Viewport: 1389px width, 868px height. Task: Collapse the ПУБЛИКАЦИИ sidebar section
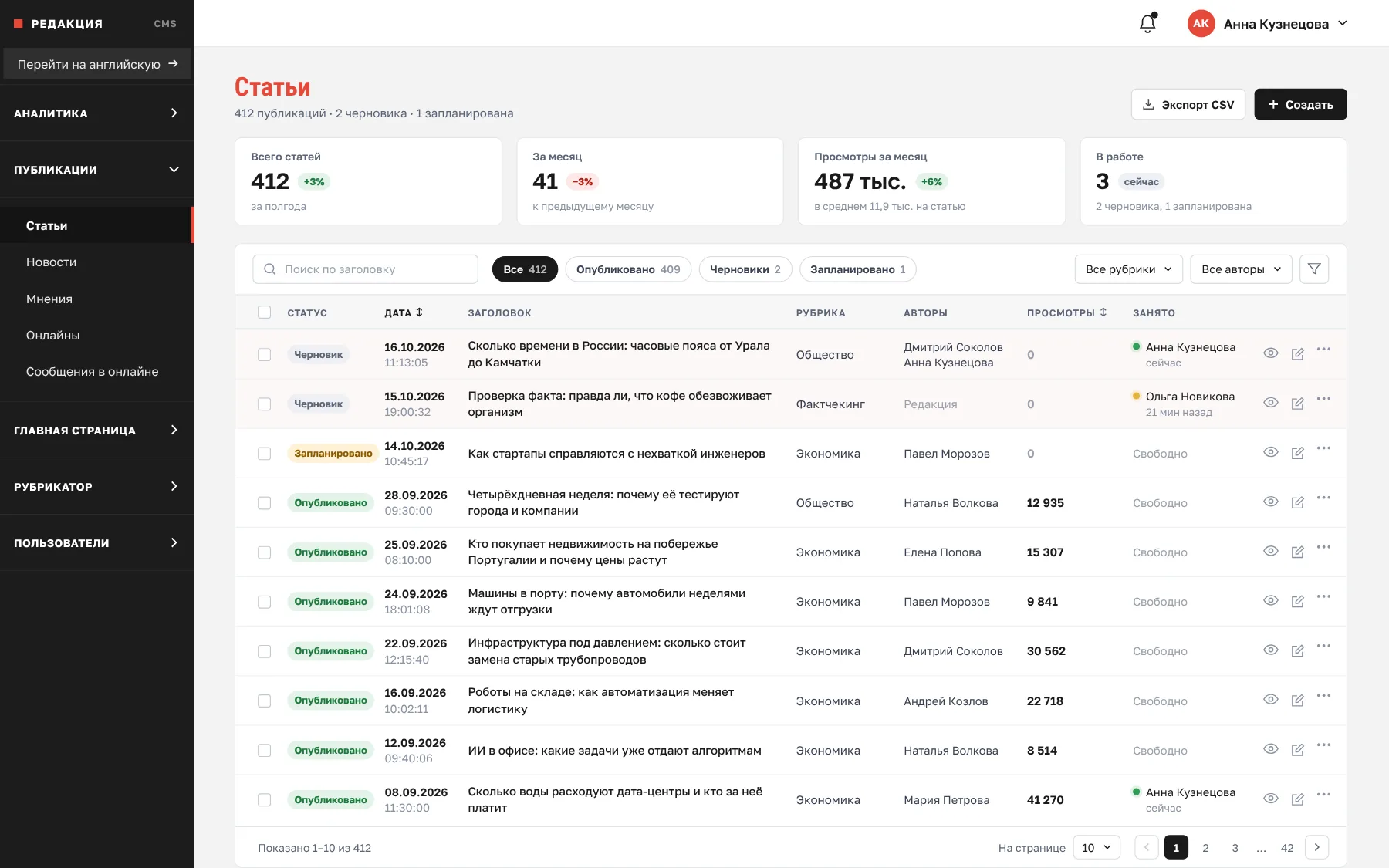coord(96,169)
